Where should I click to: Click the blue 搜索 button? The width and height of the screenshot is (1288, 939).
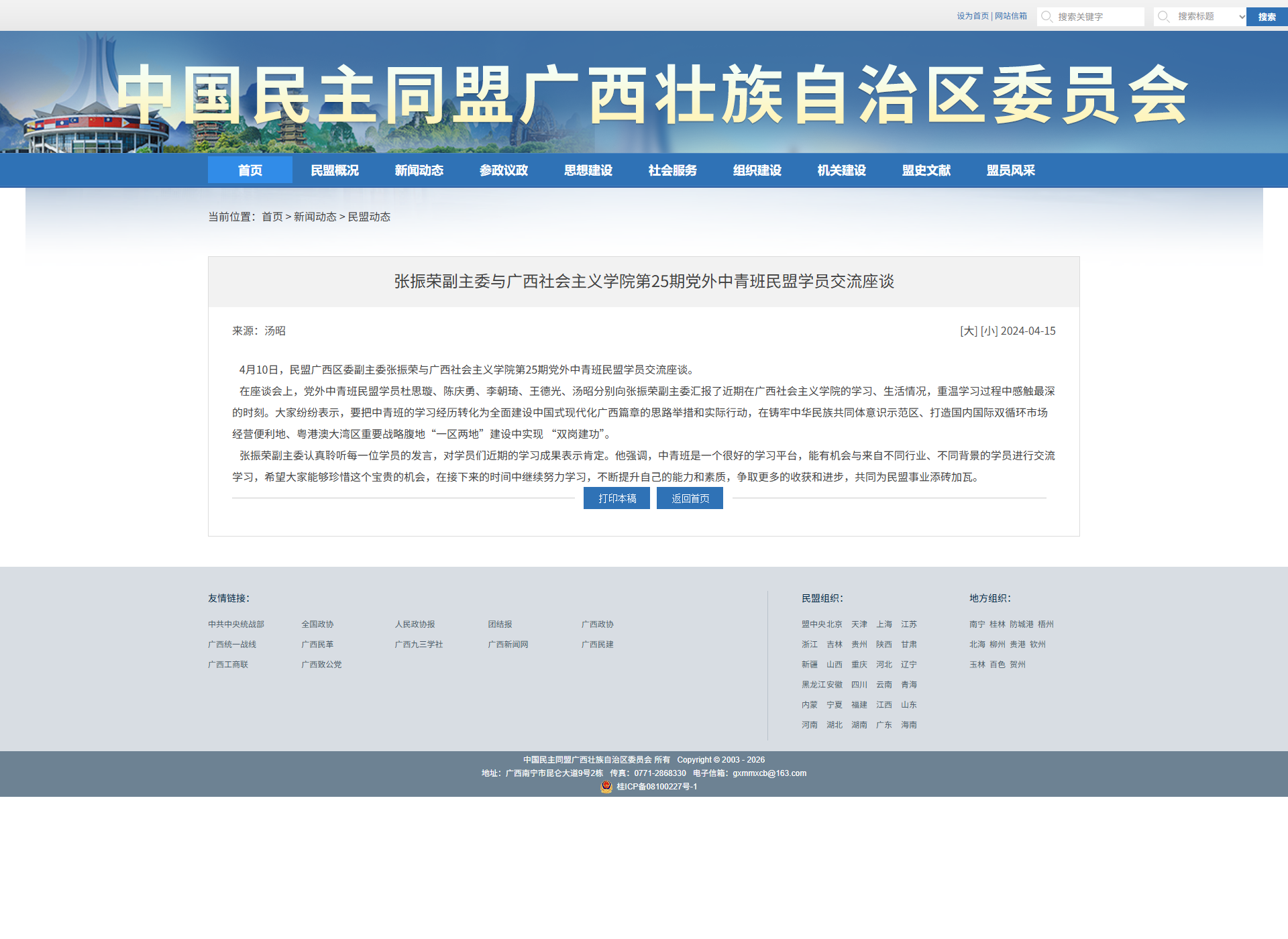coord(1267,17)
